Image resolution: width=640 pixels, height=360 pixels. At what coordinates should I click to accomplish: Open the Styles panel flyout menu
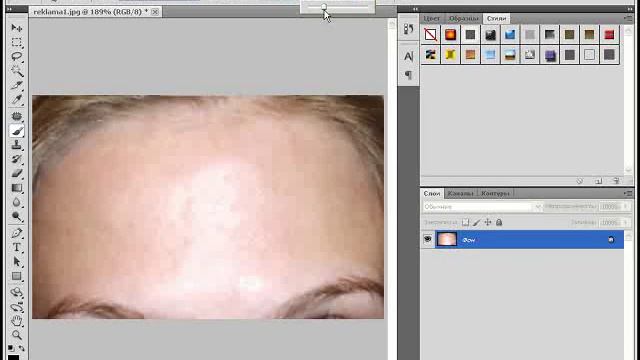pos(628,18)
